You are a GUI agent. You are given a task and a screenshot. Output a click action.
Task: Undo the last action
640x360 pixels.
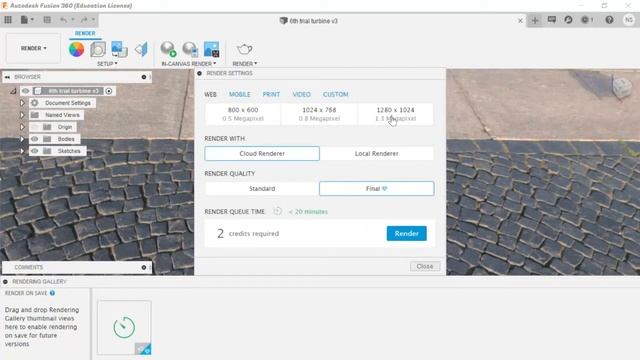click(63, 20)
